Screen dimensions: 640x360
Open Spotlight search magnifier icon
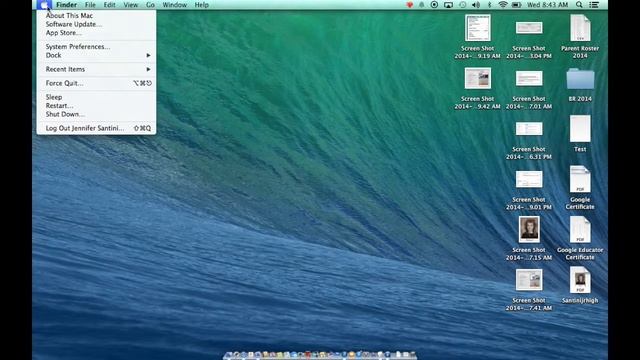point(579,5)
